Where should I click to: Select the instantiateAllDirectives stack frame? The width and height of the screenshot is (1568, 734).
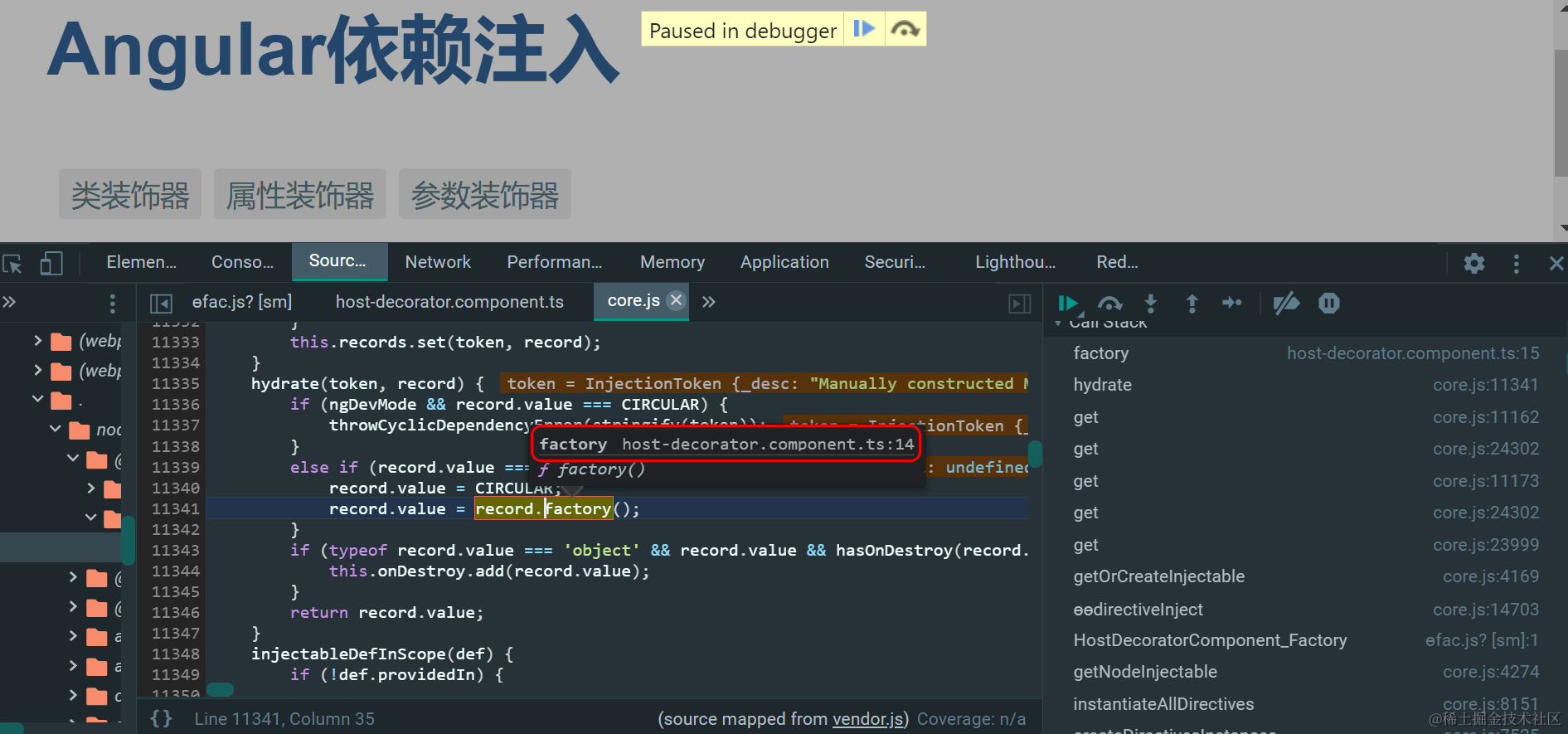1306,704
